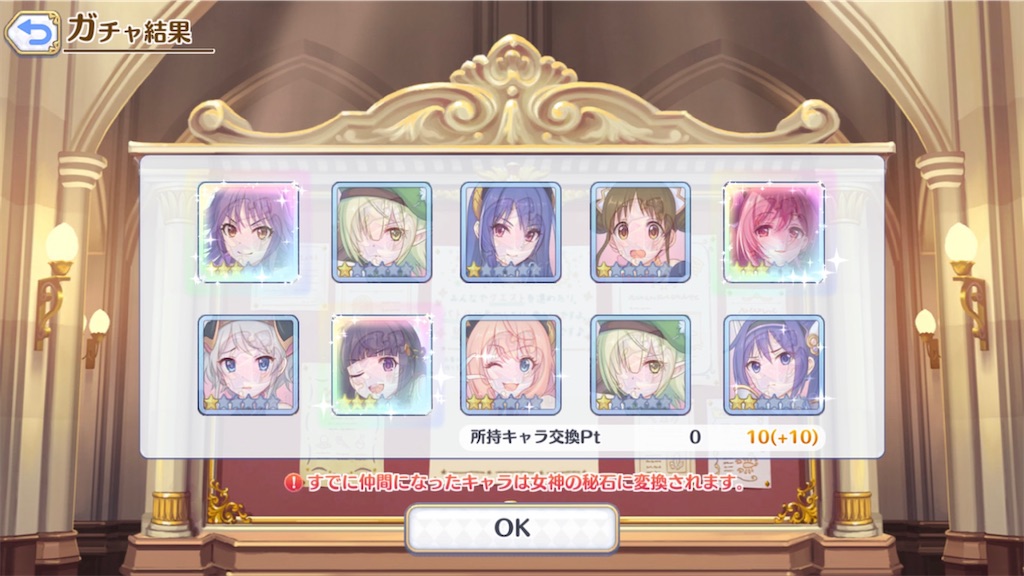This screenshot has height=576, width=1024.
Task: Tap the blue back arrow icon
Action: [x=32, y=31]
